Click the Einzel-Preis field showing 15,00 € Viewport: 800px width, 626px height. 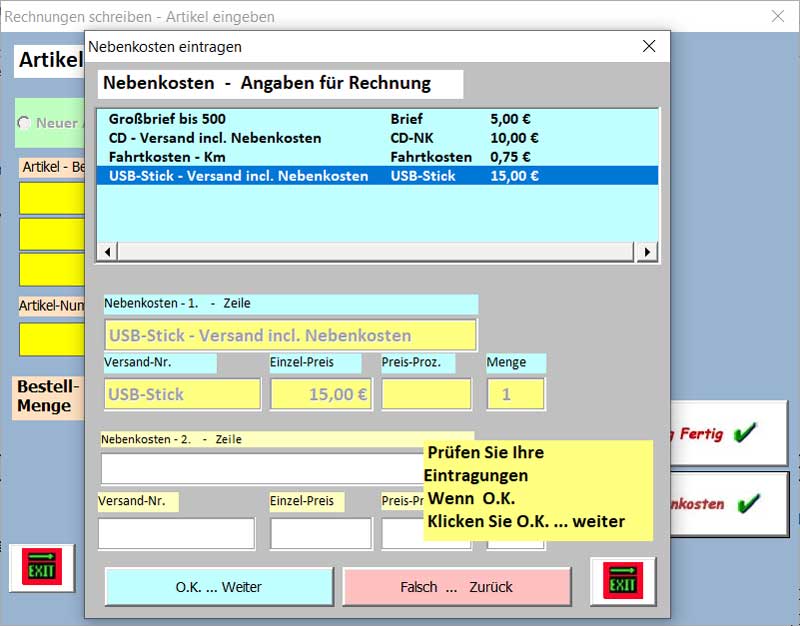pyautogui.click(x=320, y=394)
